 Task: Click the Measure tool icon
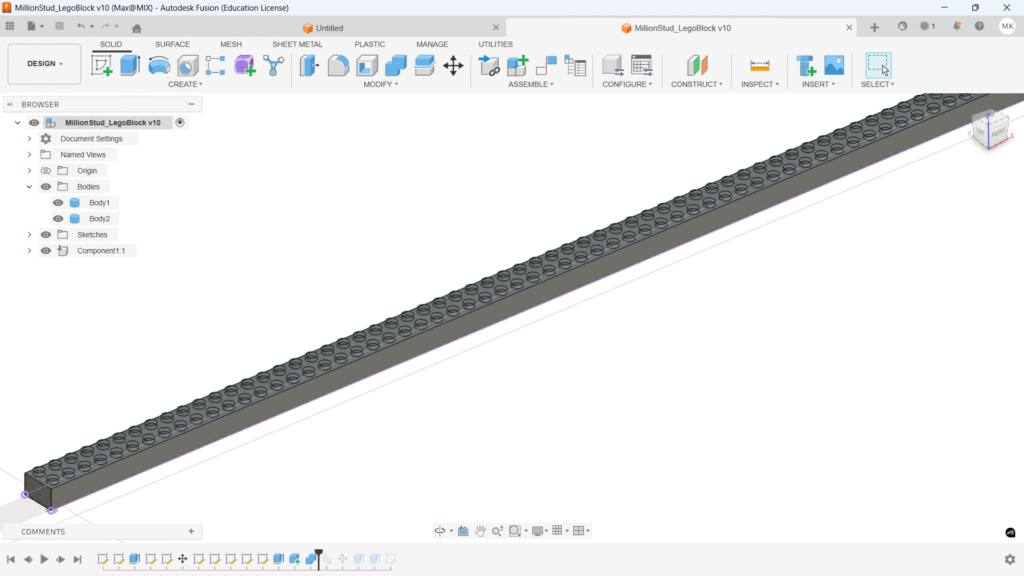(x=760, y=66)
